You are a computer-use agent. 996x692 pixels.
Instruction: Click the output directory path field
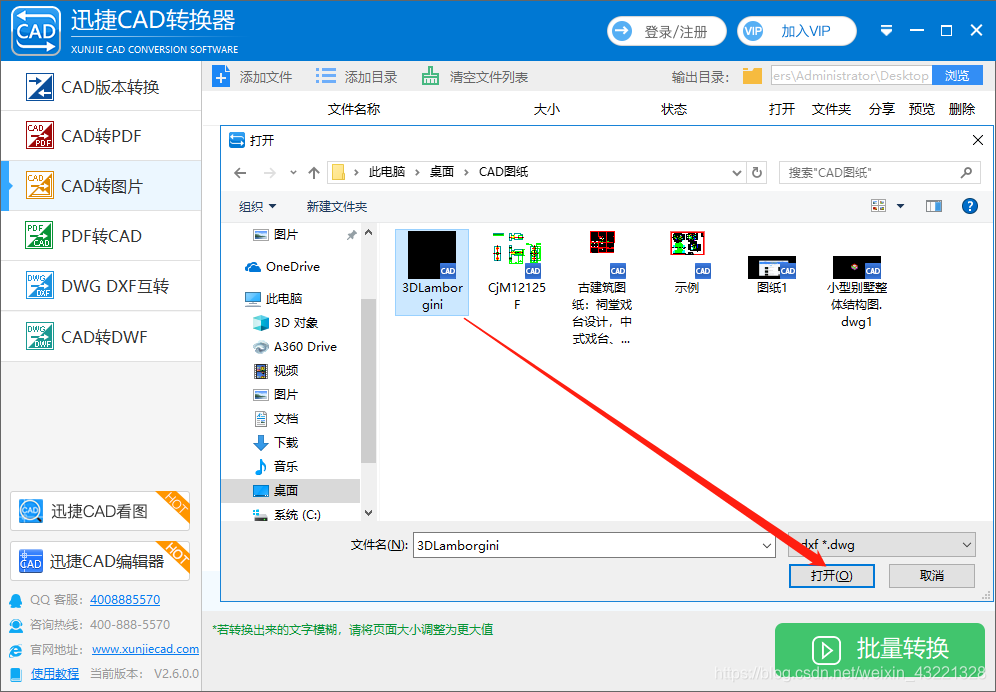click(x=851, y=76)
